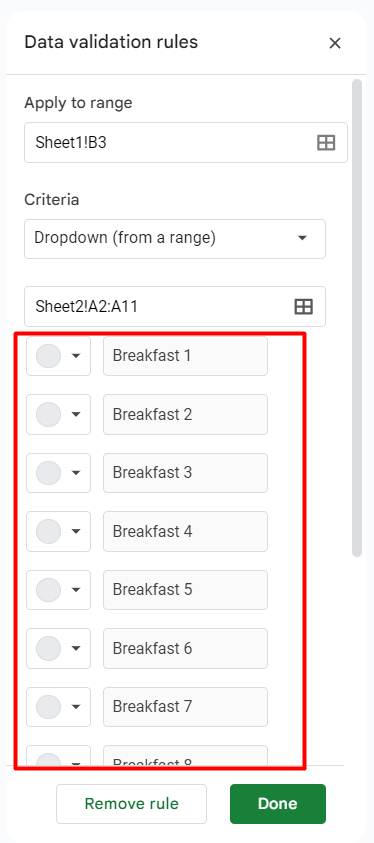Click the color swatch next to Breakfast 7
The height and width of the screenshot is (843, 374).
coord(48,706)
